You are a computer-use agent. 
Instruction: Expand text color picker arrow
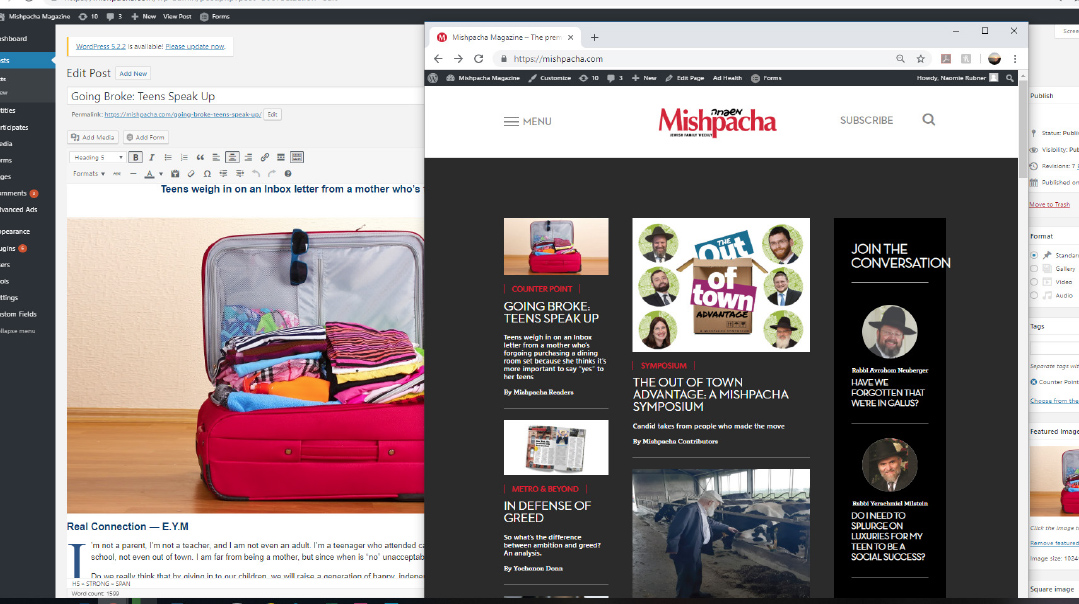pyautogui.click(x=161, y=174)
